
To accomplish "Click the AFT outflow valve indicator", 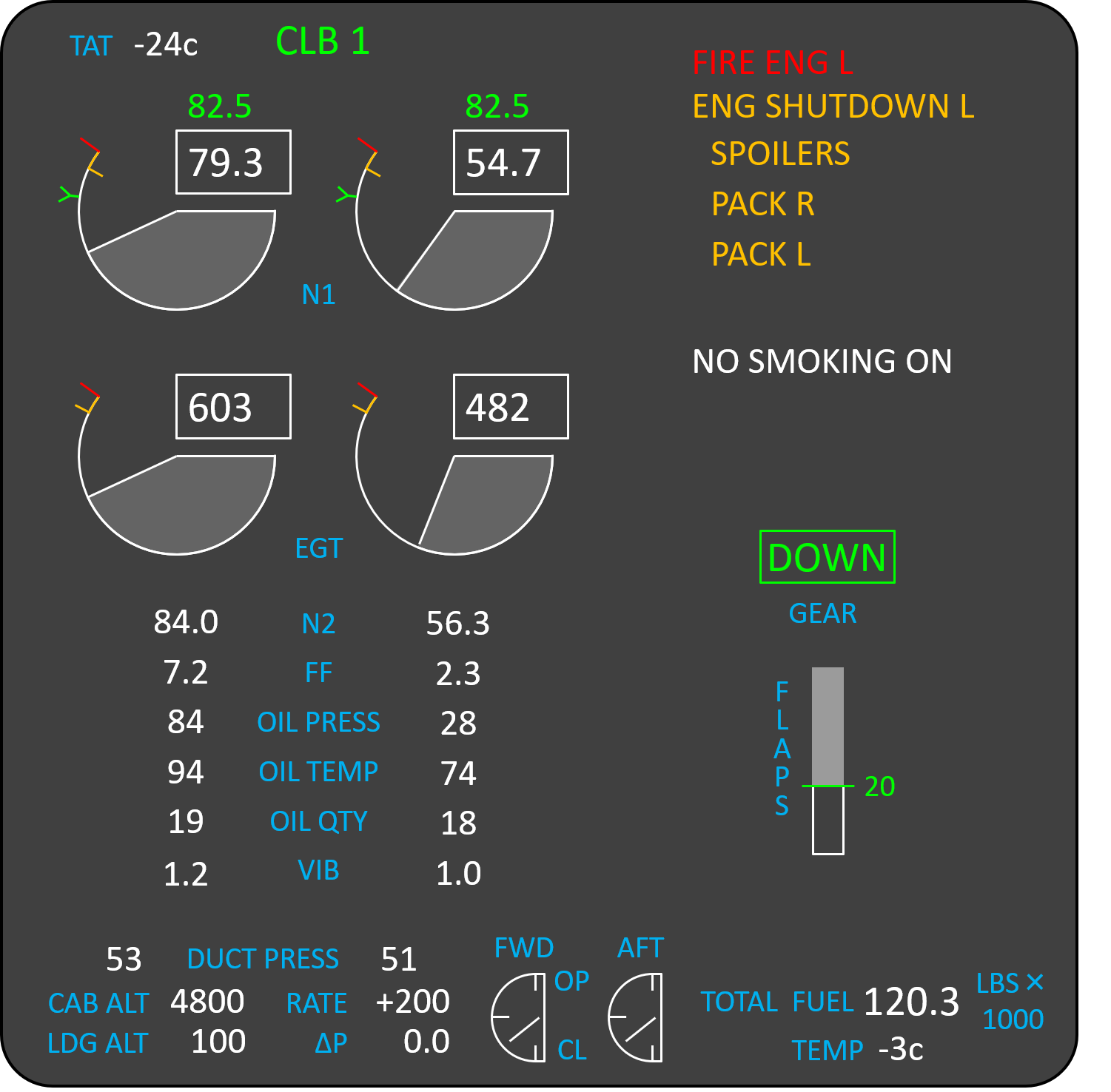I will (635, 1017).
